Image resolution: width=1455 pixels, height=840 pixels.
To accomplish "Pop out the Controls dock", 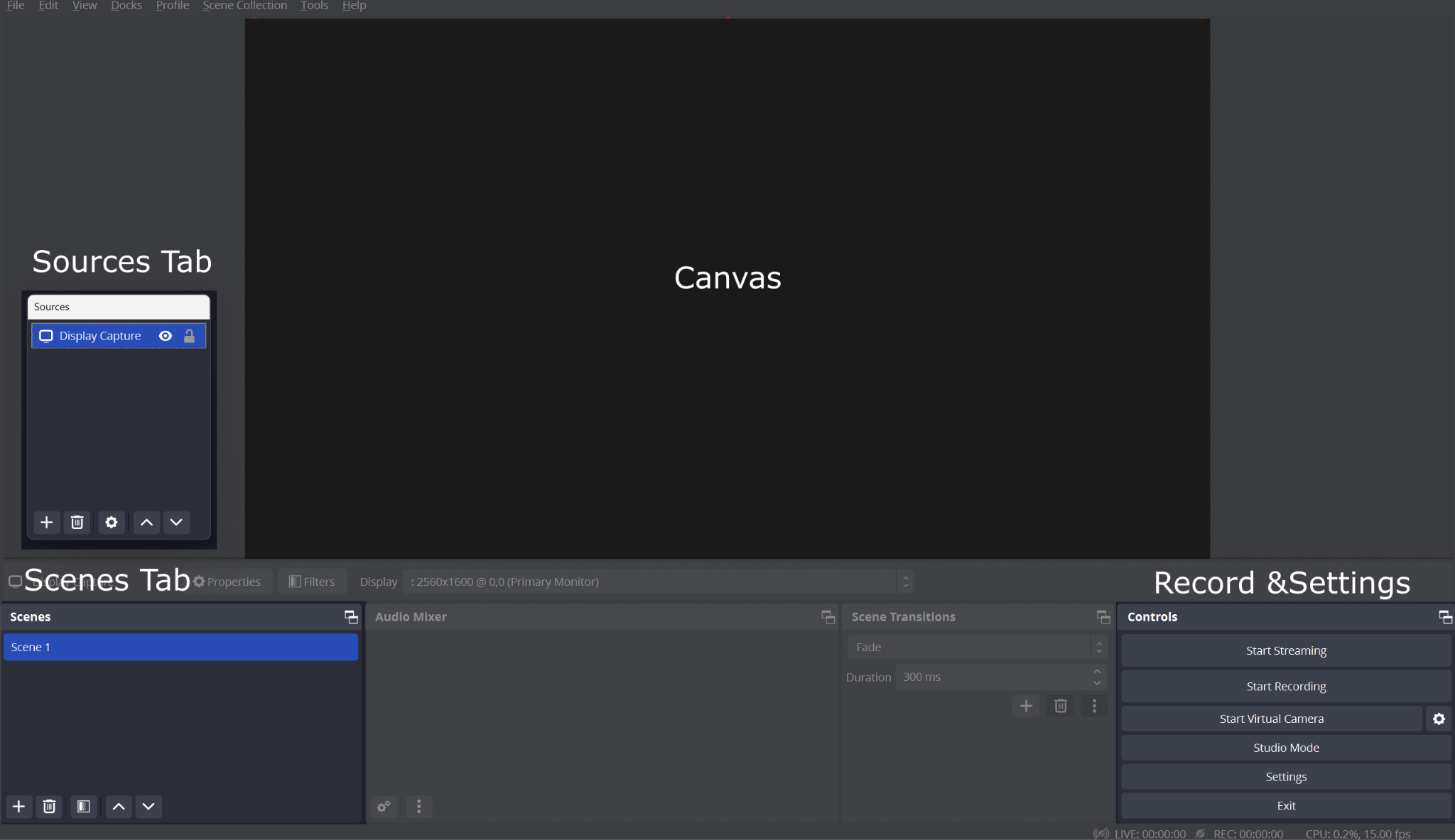I will click(x=1446, y=616).
